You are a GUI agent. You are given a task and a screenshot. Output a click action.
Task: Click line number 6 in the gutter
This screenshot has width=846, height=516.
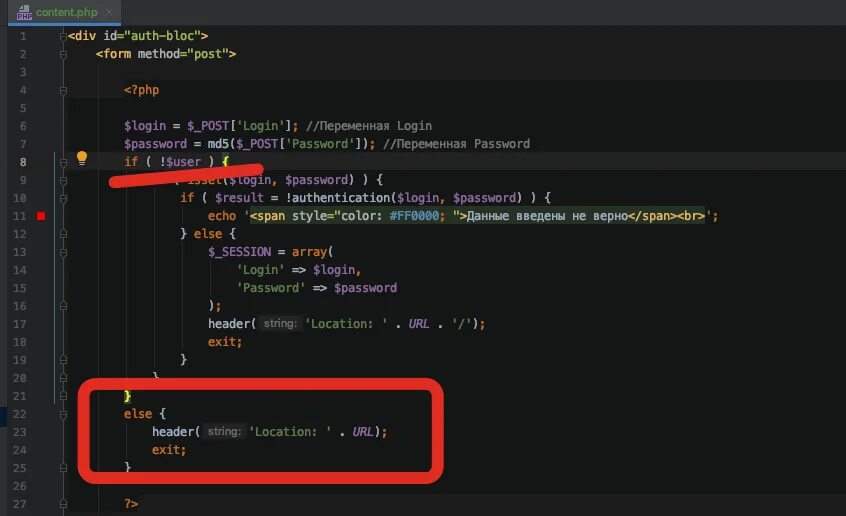23,126
